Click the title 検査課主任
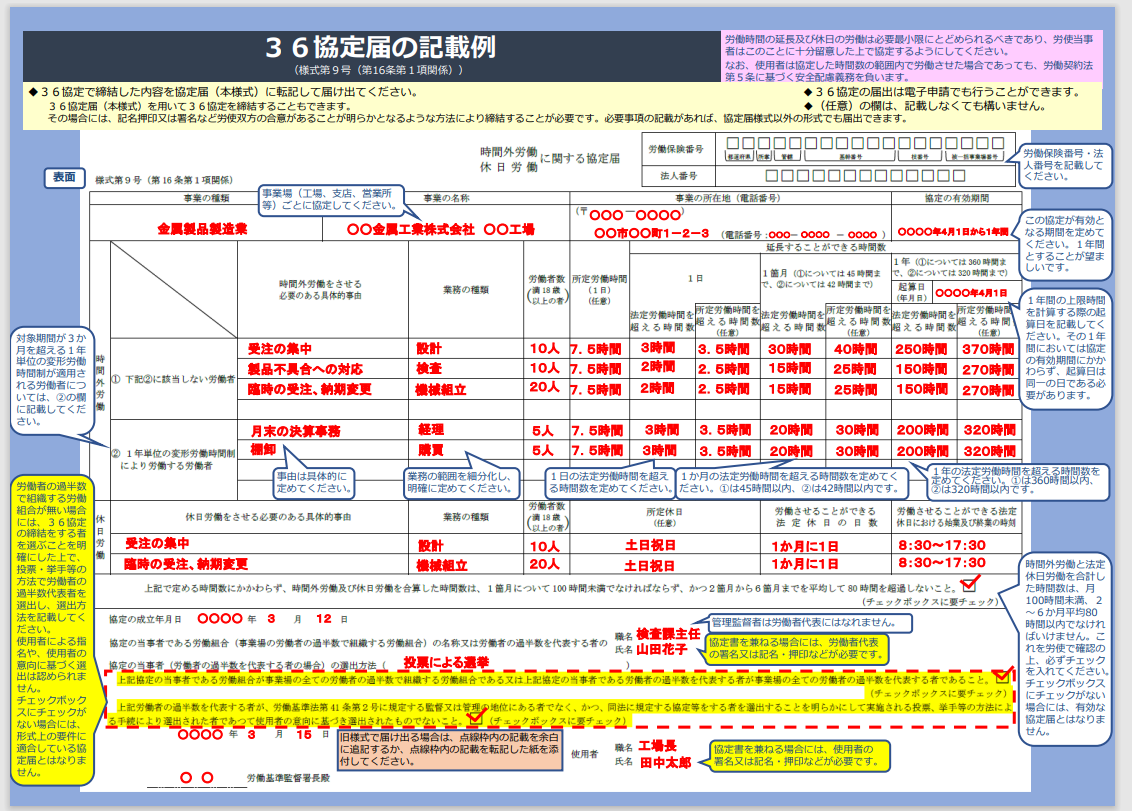Viewport: 1132px width, 811px height. click(x=668, y=633)
